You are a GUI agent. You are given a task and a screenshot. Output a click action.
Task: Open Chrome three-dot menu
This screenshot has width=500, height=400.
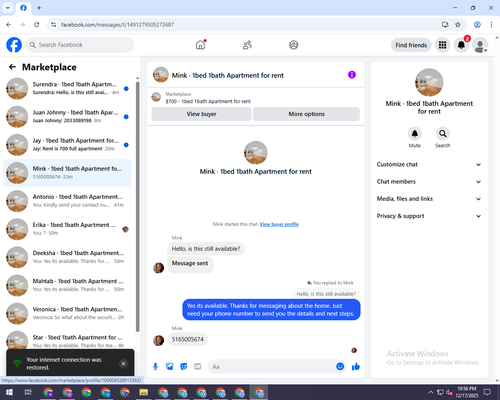pyautogui.click(x=491, y=25)
